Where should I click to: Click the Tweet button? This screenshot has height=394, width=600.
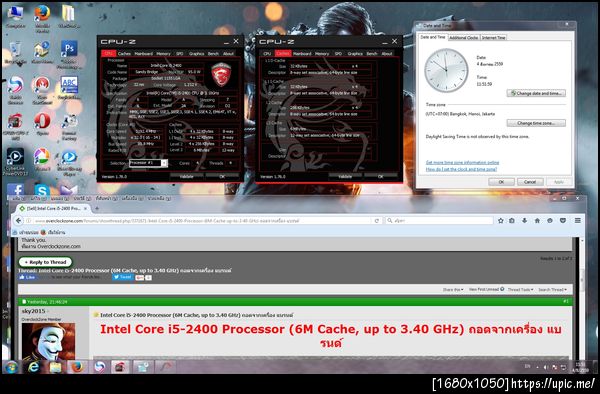pyautogui.click(x=123, y=277)
